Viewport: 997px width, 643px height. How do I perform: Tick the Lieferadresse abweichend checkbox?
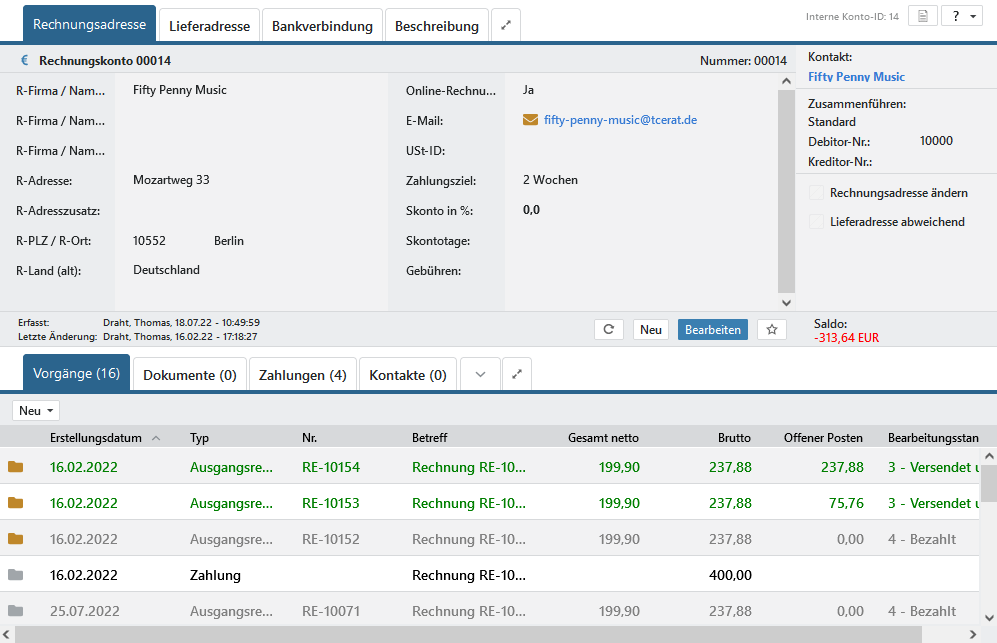pyautogui.click(x=816, y=222)
